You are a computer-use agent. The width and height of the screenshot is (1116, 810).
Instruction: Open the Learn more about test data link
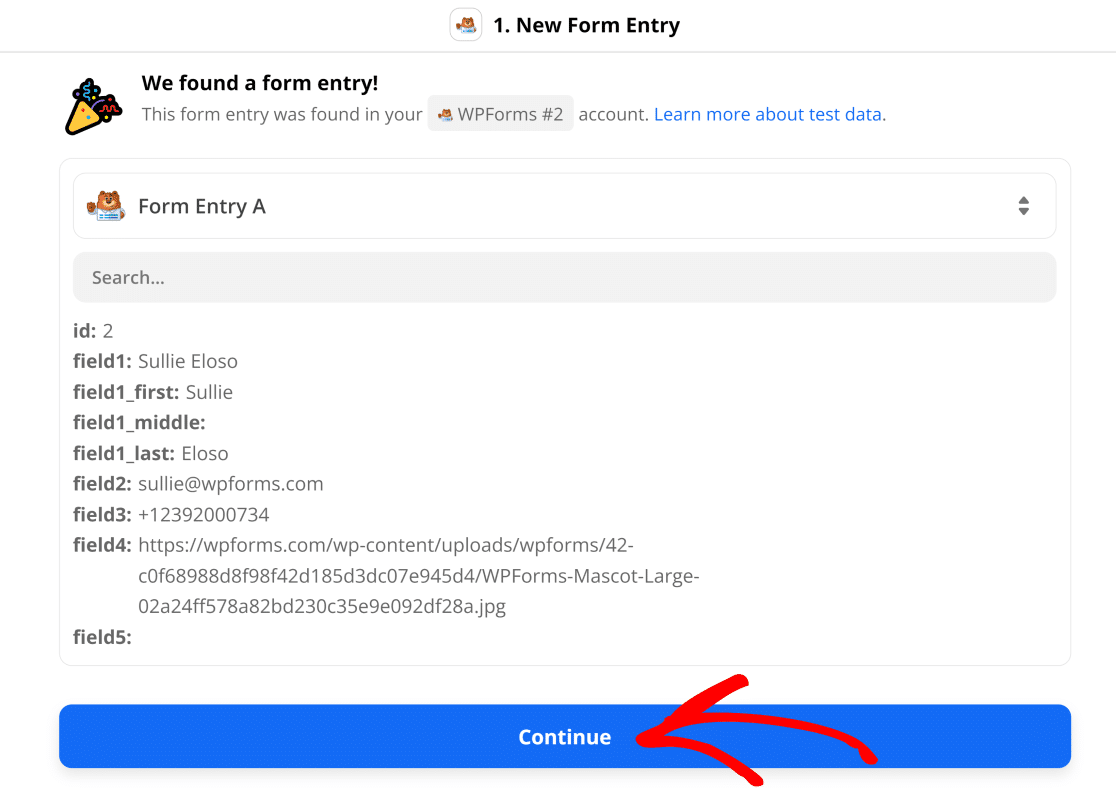769,114
